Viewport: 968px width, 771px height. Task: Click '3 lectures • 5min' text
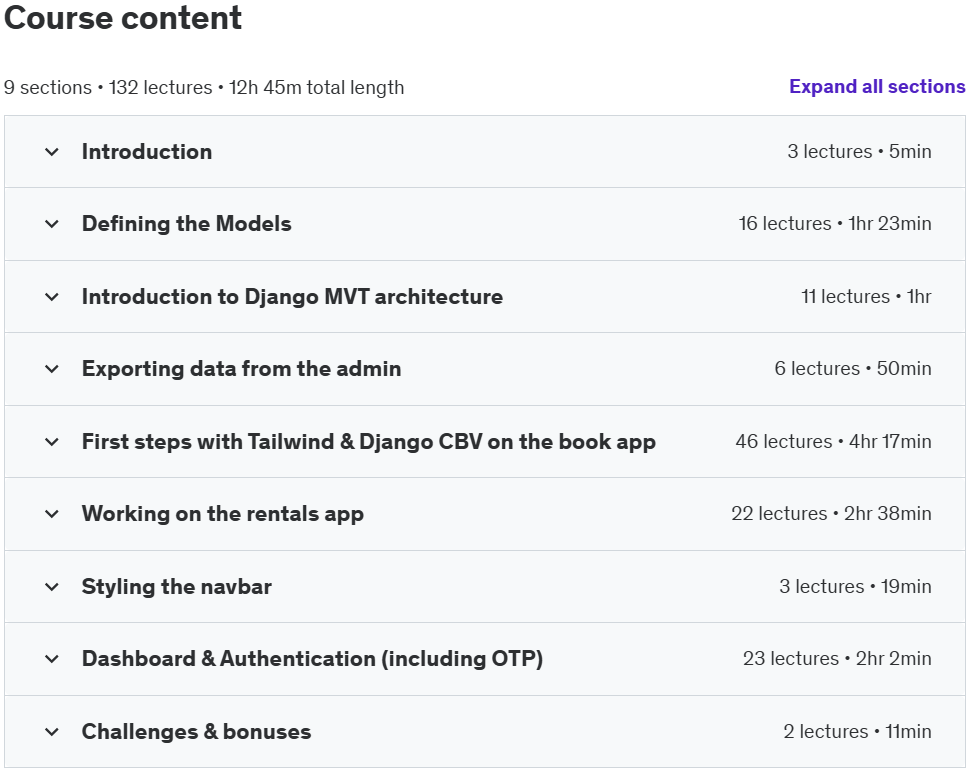pos(859,152)
